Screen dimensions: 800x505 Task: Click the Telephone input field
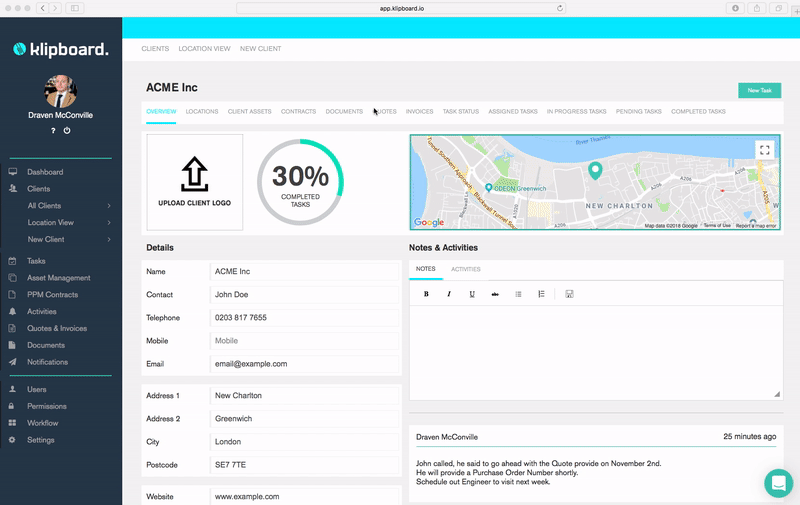304,317
